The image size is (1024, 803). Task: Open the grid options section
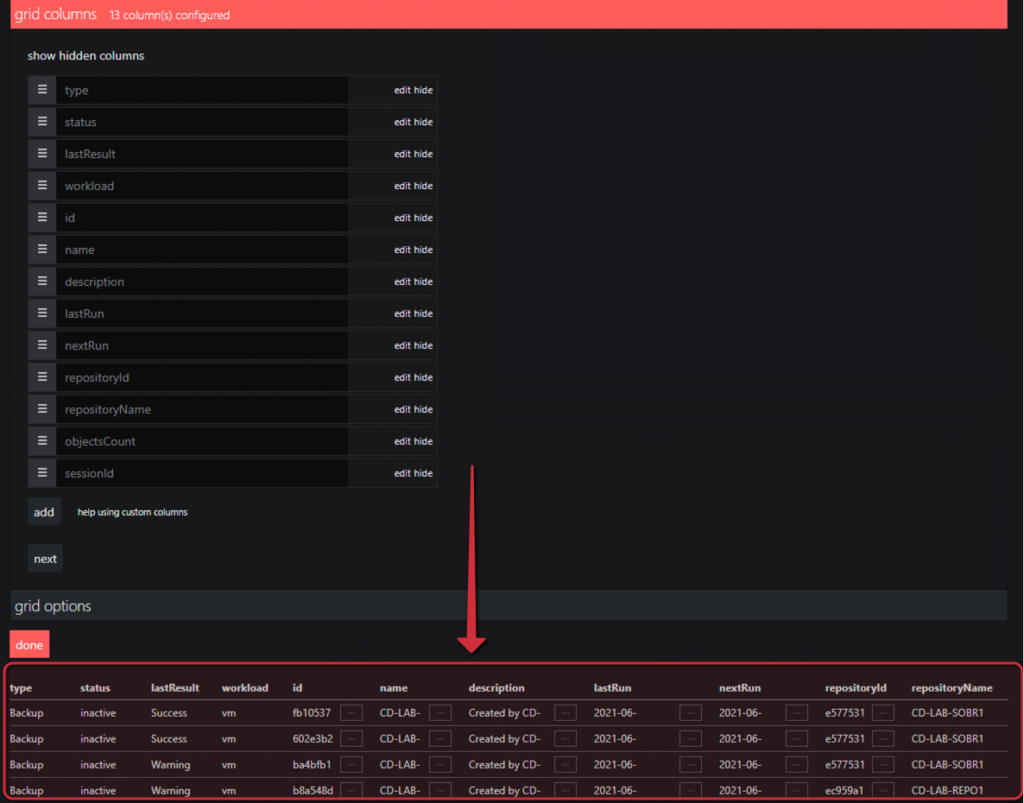tap(52, 605)
